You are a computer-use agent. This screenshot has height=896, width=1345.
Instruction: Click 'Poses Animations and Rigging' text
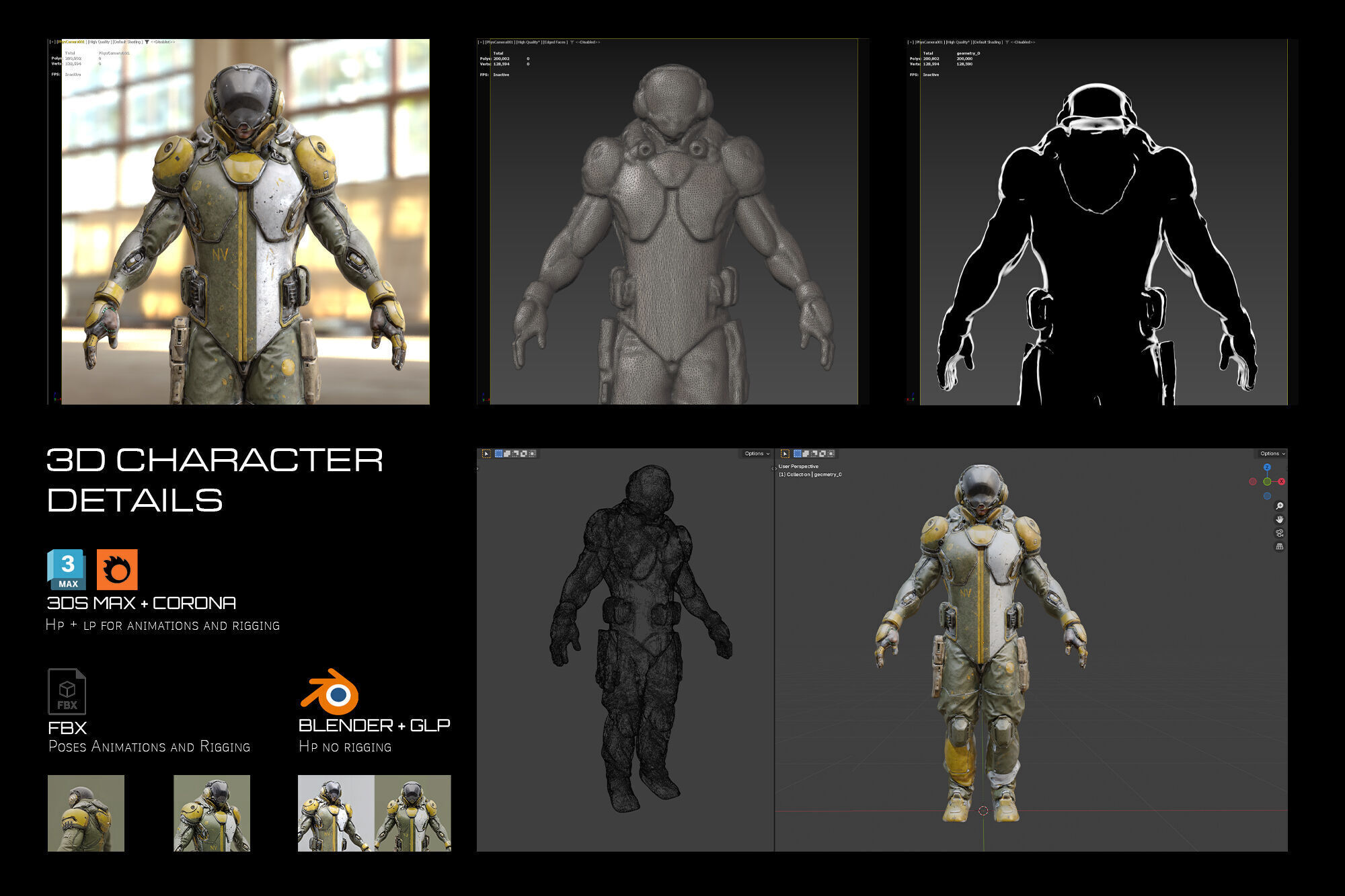click(x=149, y=746)
